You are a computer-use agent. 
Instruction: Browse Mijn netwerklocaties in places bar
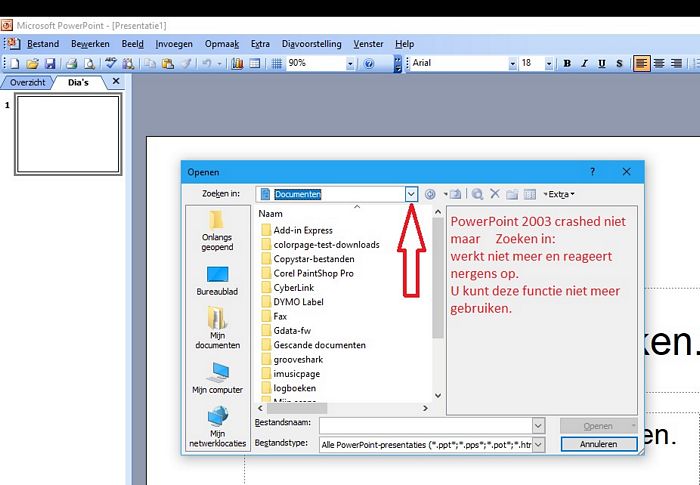(x=217, y=426)
